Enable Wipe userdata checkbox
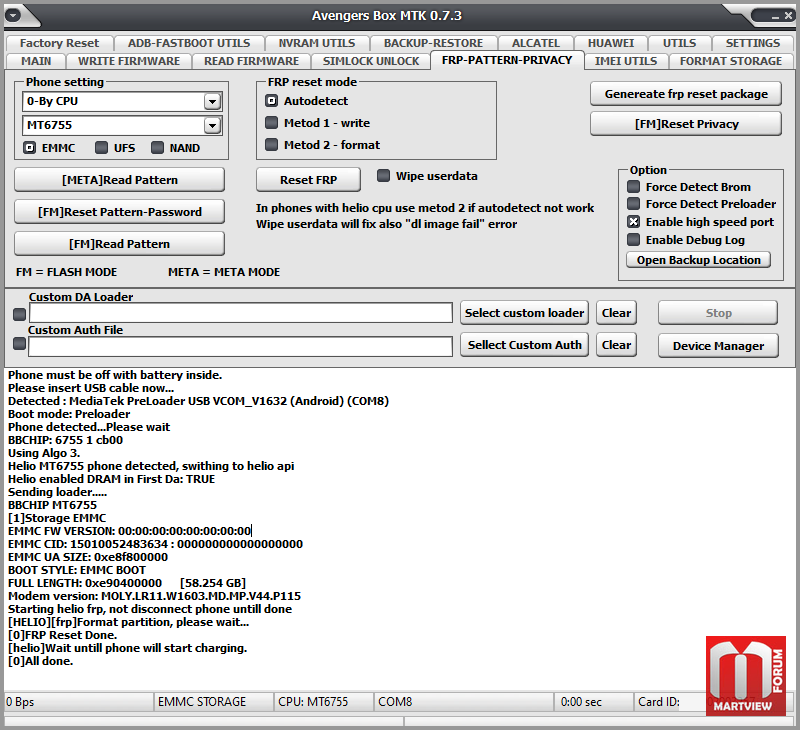The image size is (800, 730). 383,176
